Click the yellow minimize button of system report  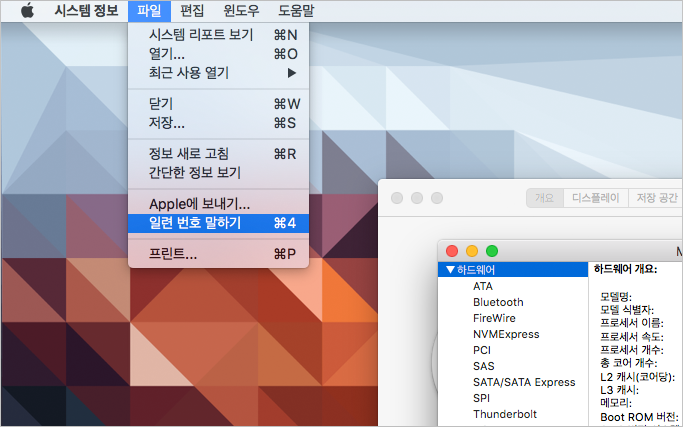(x=472, y=251)
